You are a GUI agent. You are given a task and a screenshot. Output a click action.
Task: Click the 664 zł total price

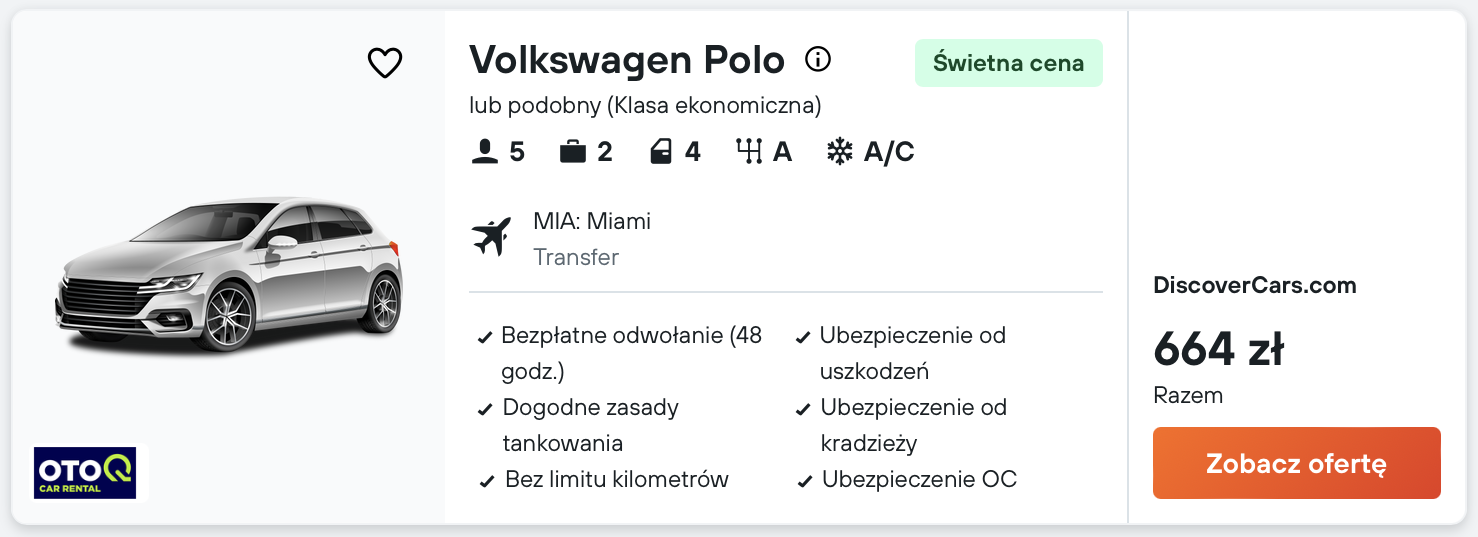click(x=1218, y=349)
